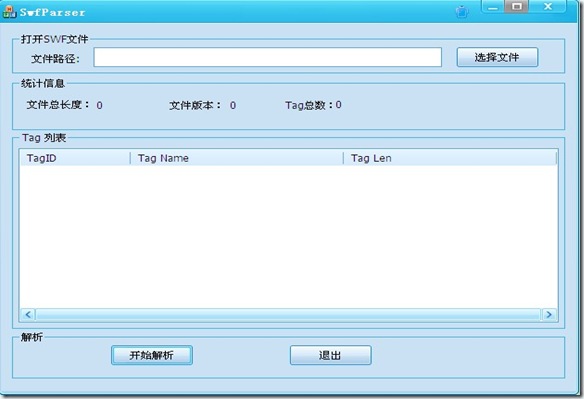584x399 pixels.
Task: Sort by the Tag Len column header
Action: 450,158
